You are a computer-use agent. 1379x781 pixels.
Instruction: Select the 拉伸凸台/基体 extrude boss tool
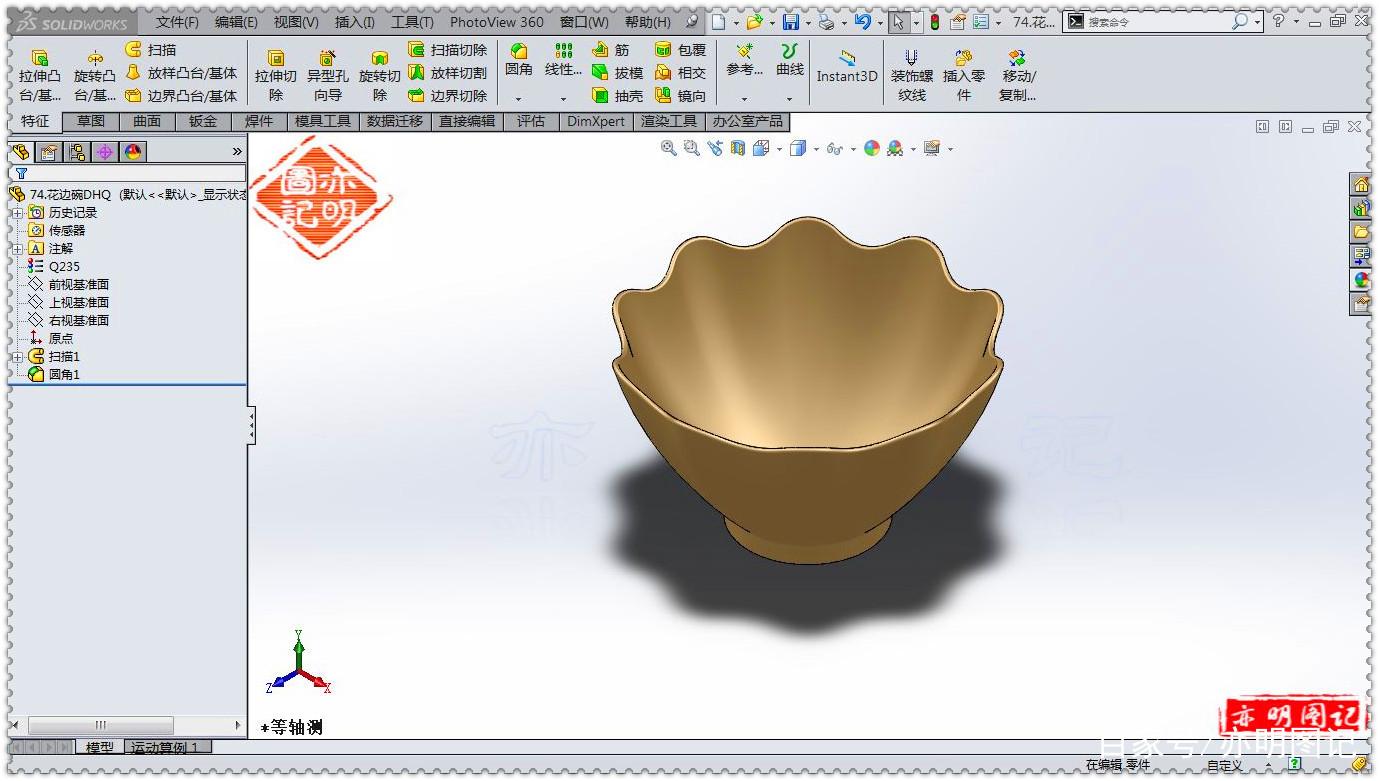point(39,76)
